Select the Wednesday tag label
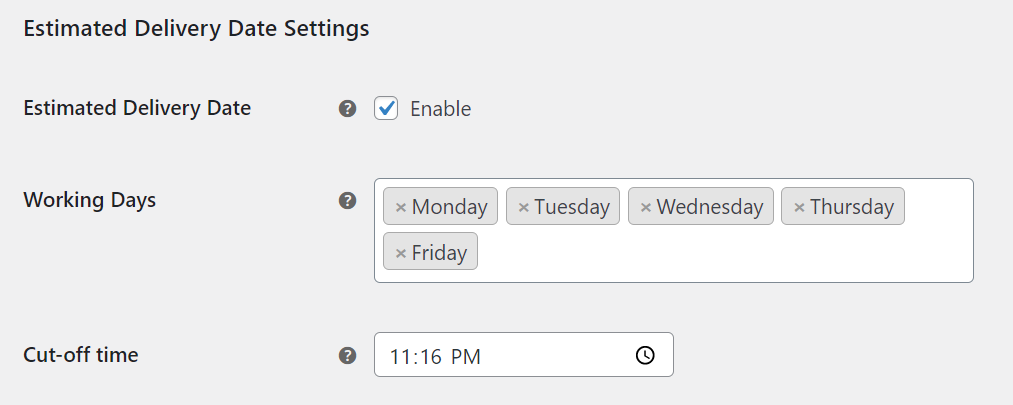 pos(709,207)
